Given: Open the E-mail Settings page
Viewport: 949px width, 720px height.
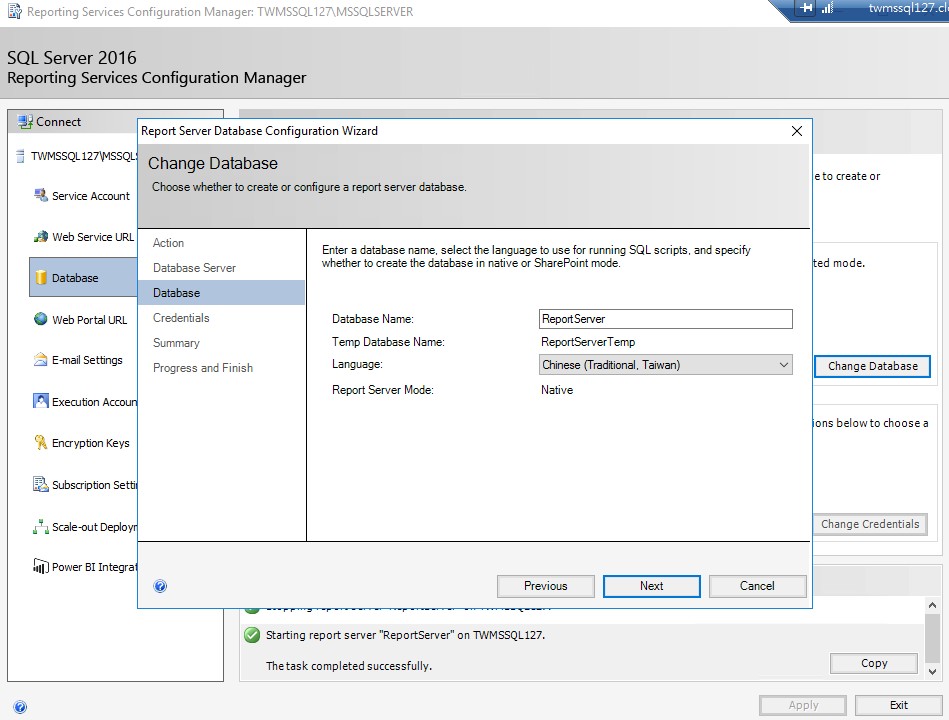Looking at the screenshot, I should coord(87,360).
